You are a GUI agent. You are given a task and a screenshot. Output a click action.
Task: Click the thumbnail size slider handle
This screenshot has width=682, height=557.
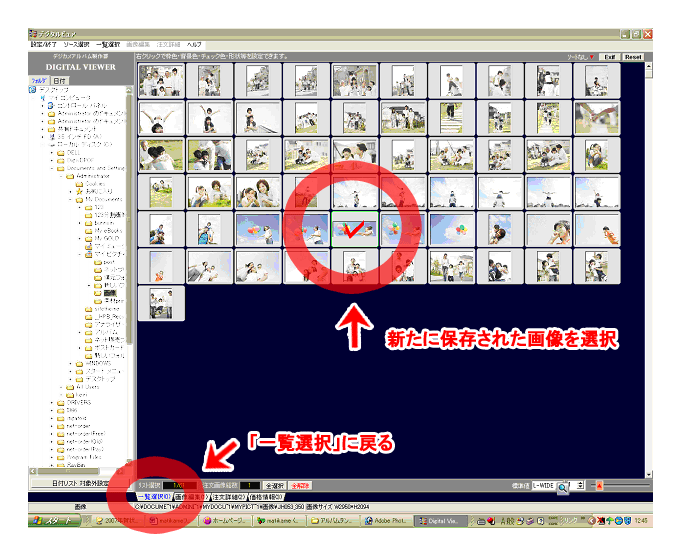click(599, 486)
